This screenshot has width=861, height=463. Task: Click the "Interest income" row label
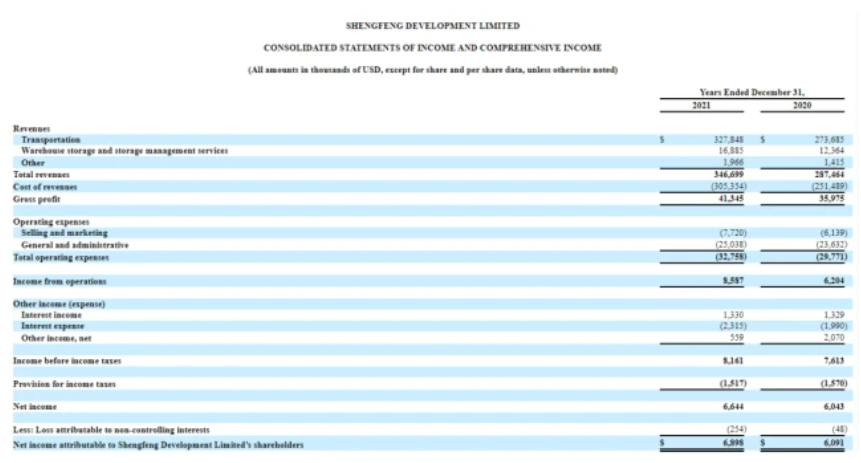[51, 315]
